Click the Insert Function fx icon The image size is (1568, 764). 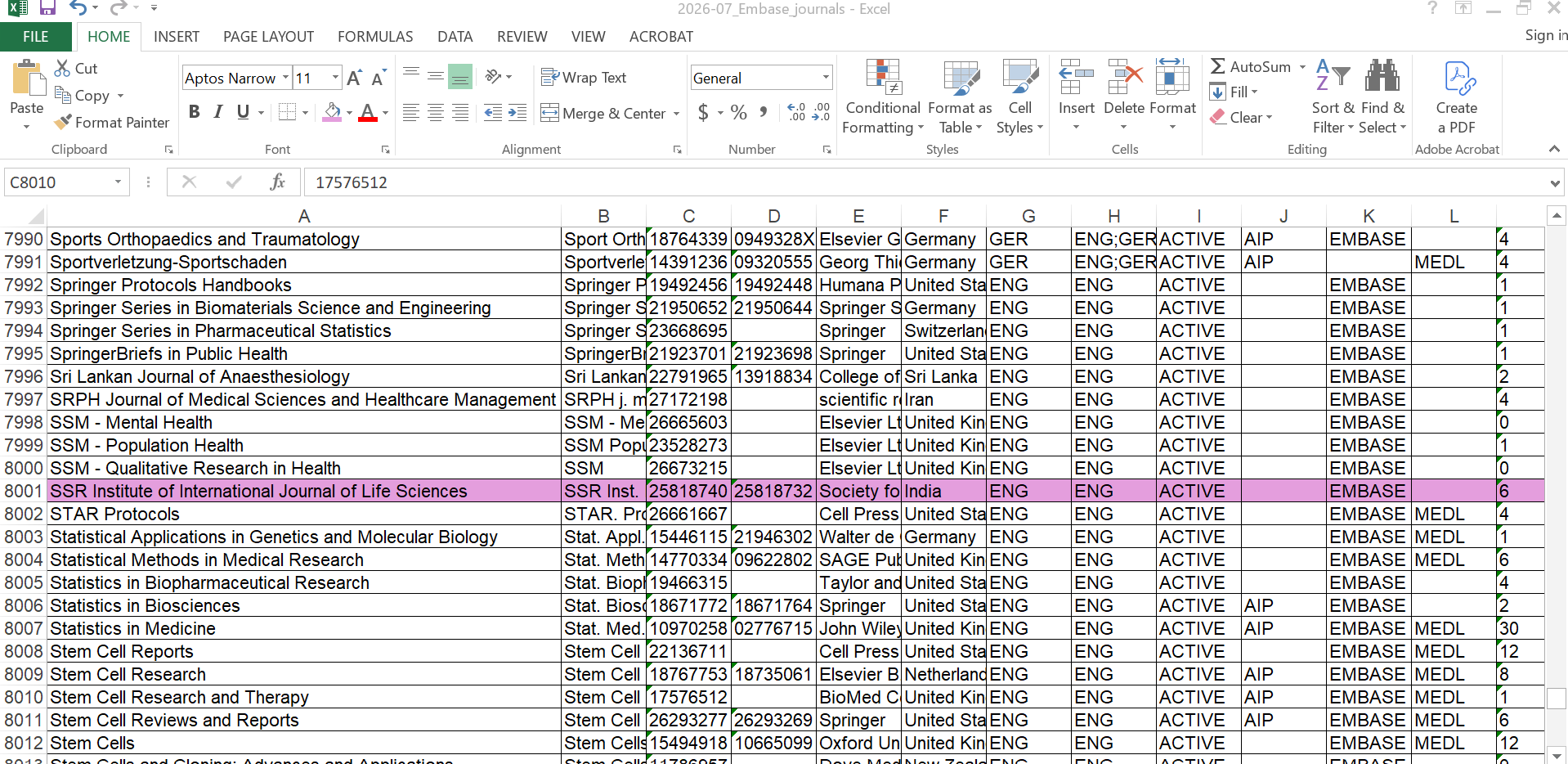pyautogui.click(x=277, y=182)
